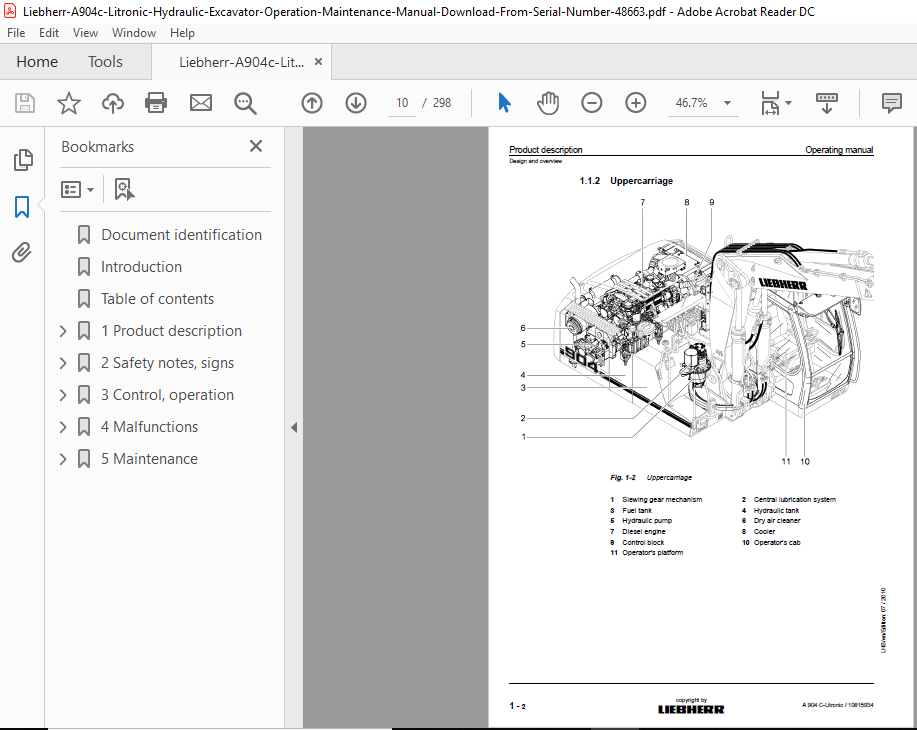Go to Table of contents bookmark
Screen dimensions: 917x730
click(x=157, y=299)
